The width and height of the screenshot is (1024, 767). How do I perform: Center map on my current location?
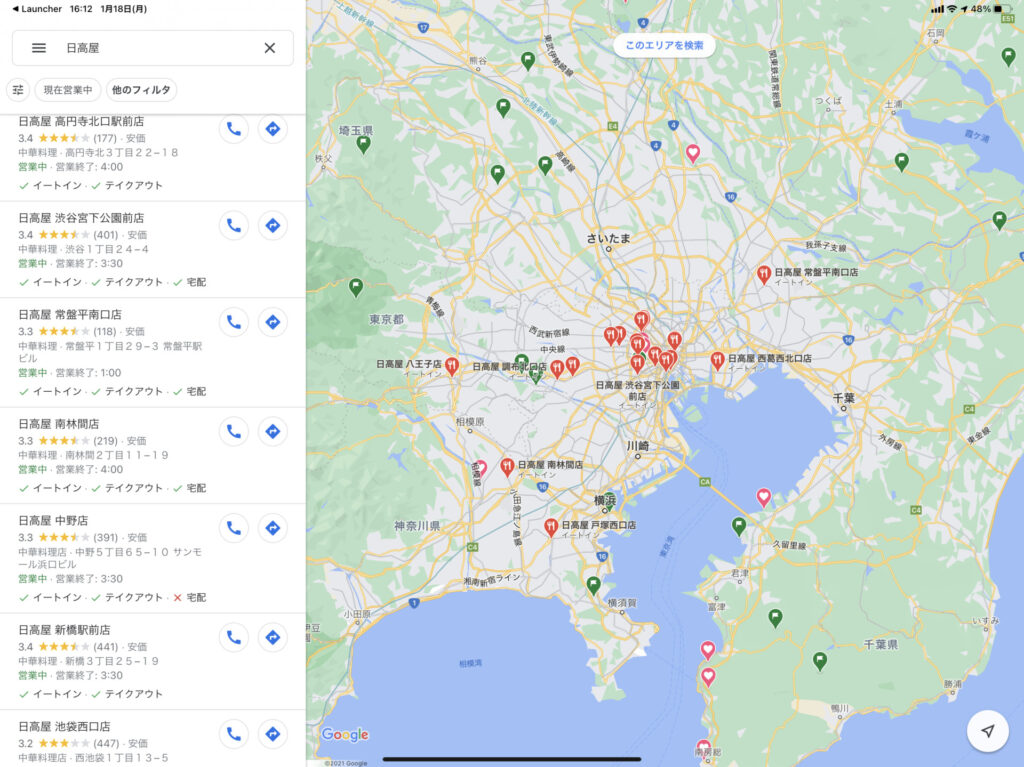(988, 730)
